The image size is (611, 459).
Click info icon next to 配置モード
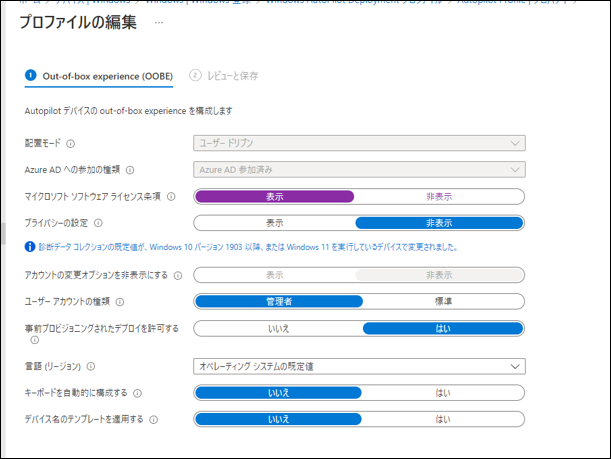pyautogui.click(x=71, y=144)
